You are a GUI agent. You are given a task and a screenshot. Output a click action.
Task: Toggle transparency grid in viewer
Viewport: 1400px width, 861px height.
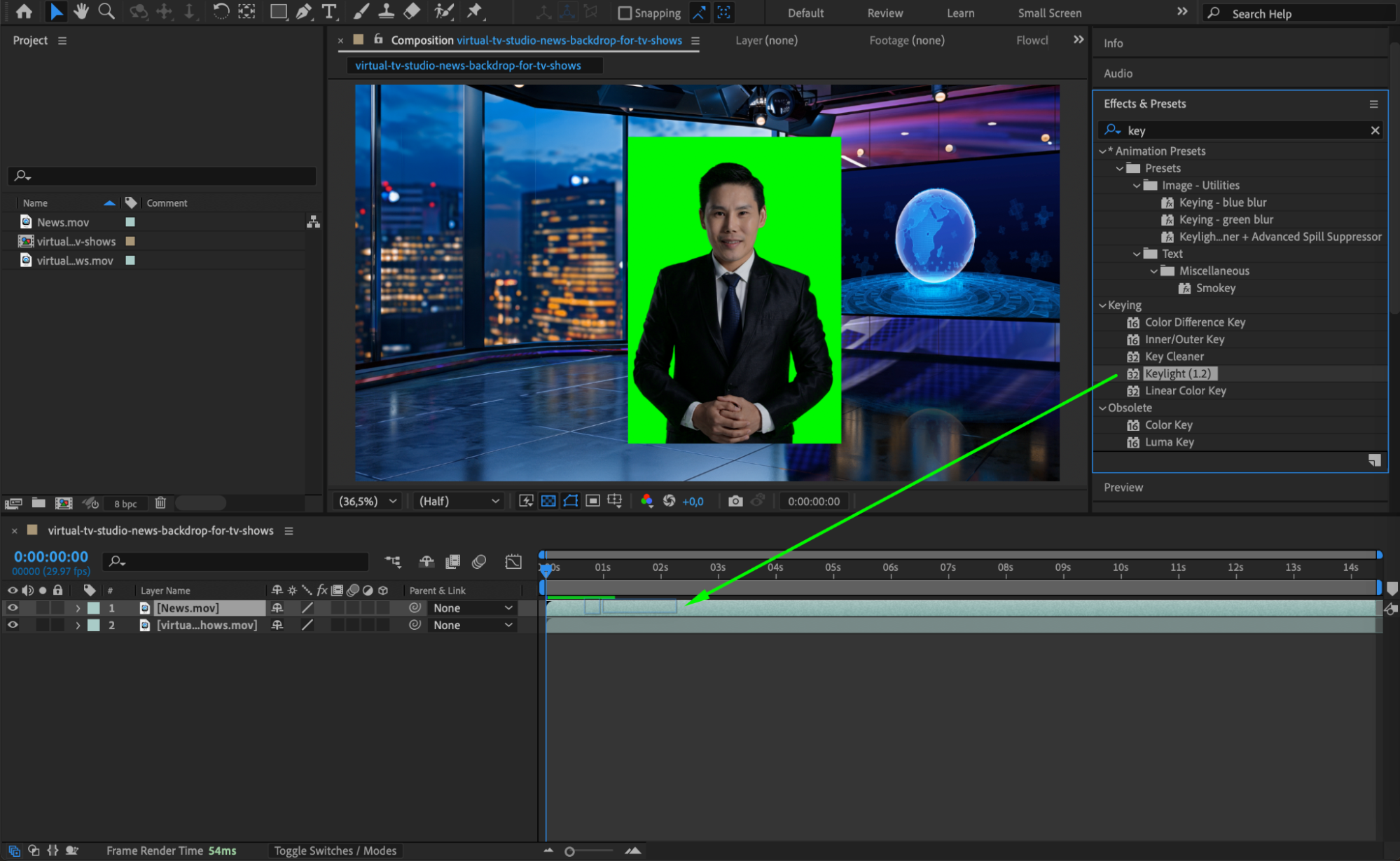pos(548,501)
